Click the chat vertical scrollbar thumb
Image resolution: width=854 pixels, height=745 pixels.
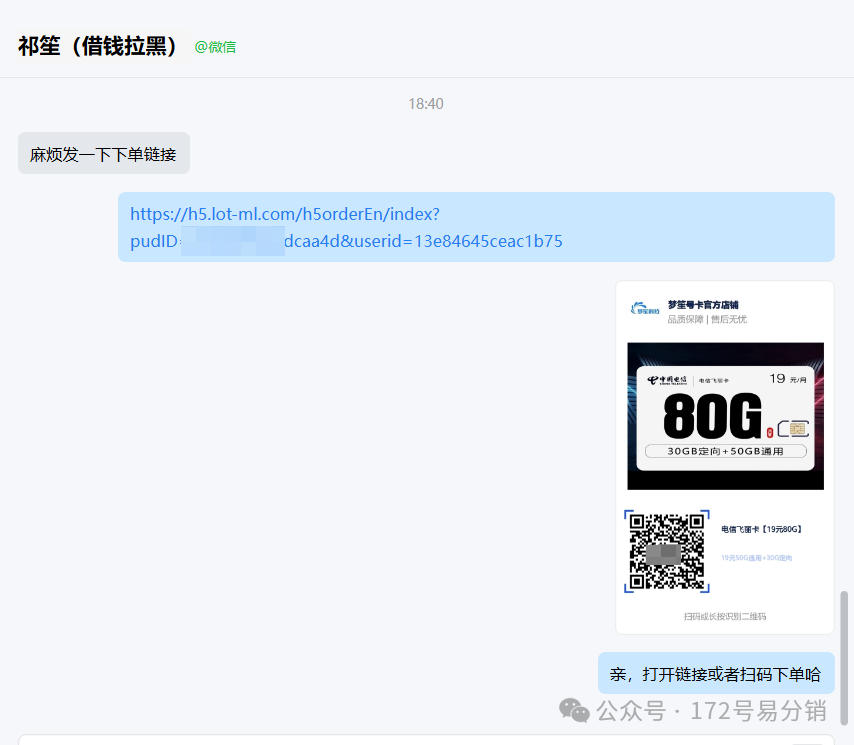[x=844, y=656]
